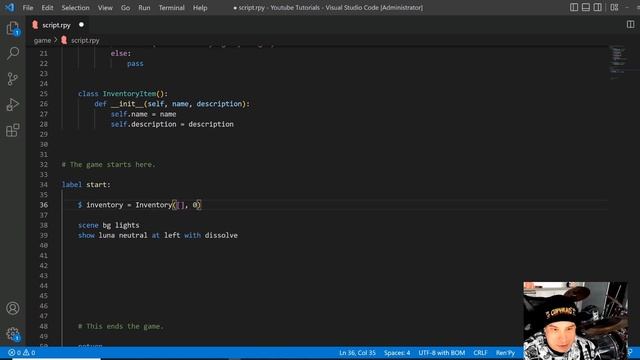Open the Explorer view in activity bar
The height and width of the screenshot is (360, 640).
pyautogui.click(x=13, y=28)
